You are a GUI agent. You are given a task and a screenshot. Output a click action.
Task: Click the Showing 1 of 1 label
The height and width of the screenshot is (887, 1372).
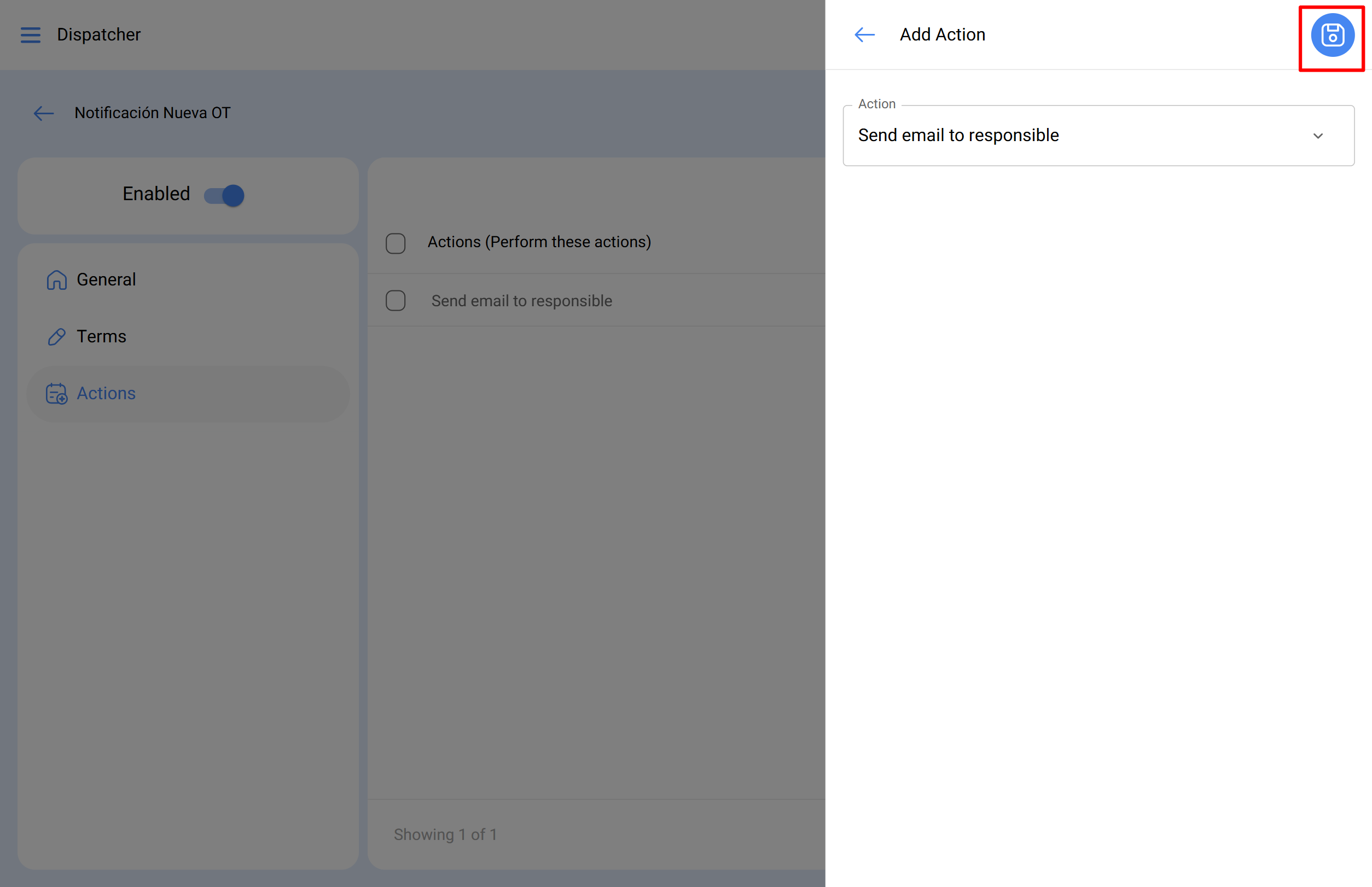[445, 835]
